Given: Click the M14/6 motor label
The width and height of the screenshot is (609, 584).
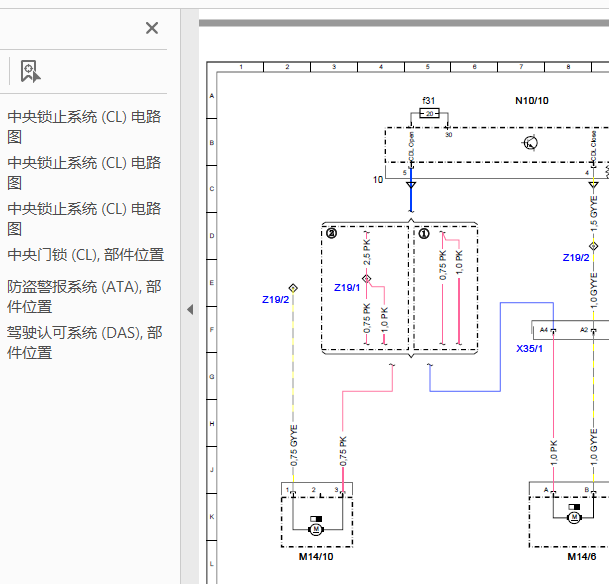Looking at the screenshot, I should click(582, 556).
